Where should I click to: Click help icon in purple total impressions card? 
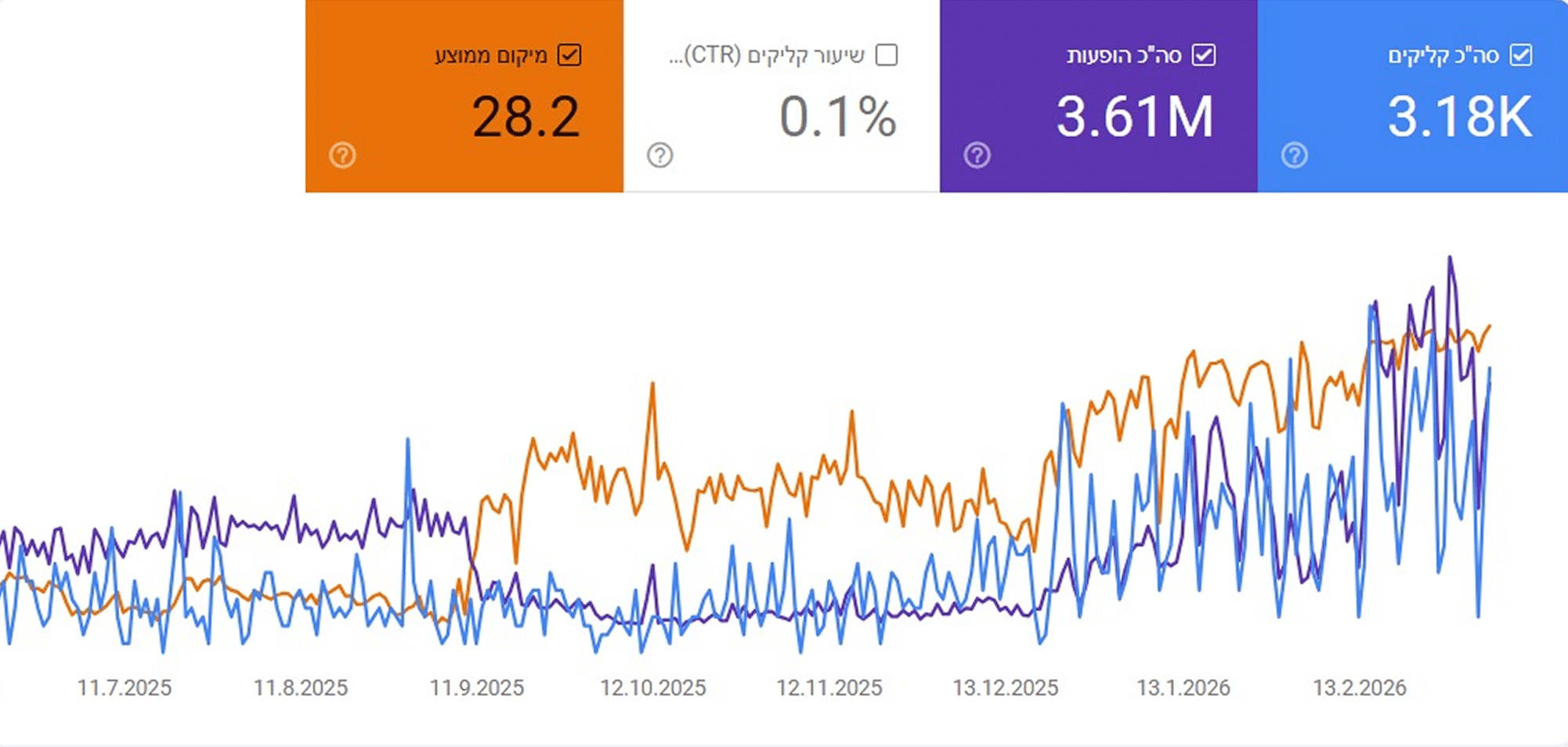(x=977, y=155)
